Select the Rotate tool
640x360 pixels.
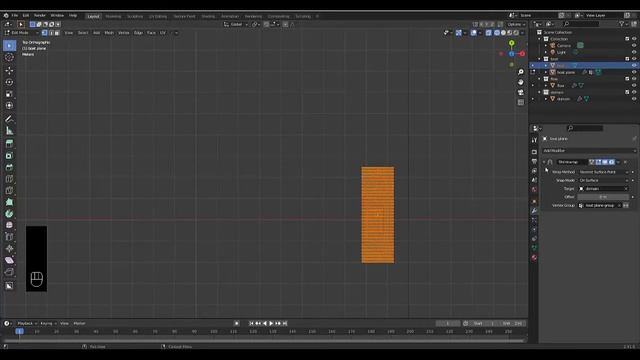click(9, 82)
